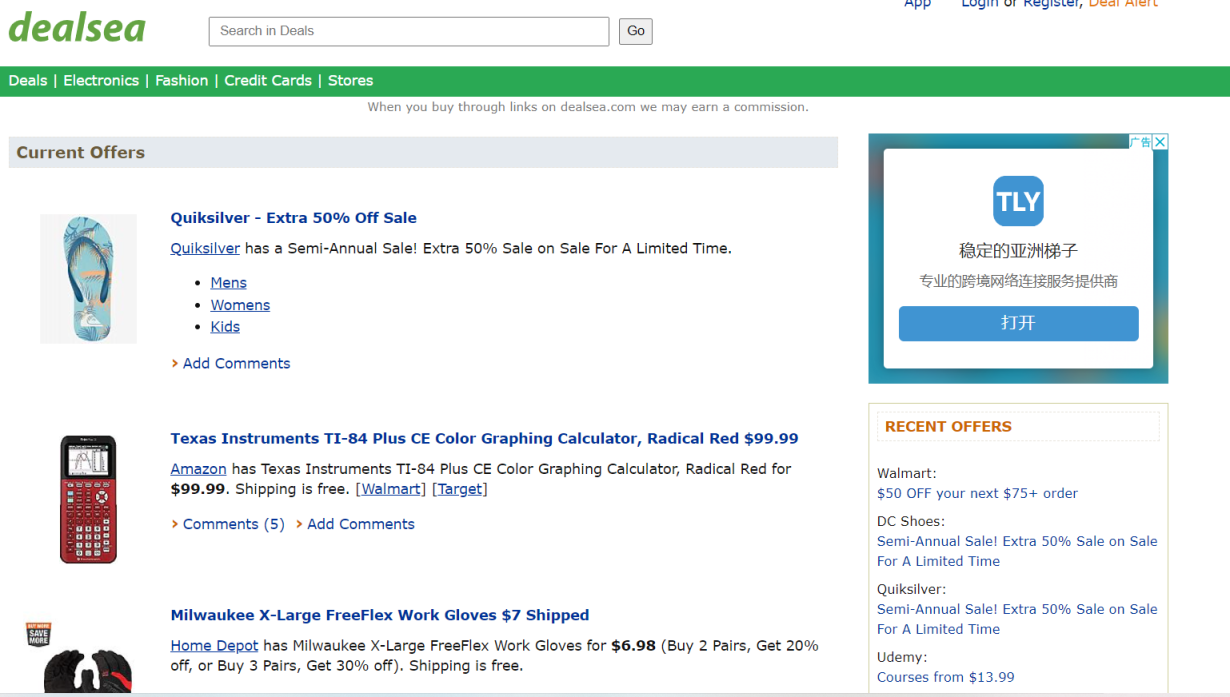
Task: Open the Electronics menu item
Action: [101, 81]
